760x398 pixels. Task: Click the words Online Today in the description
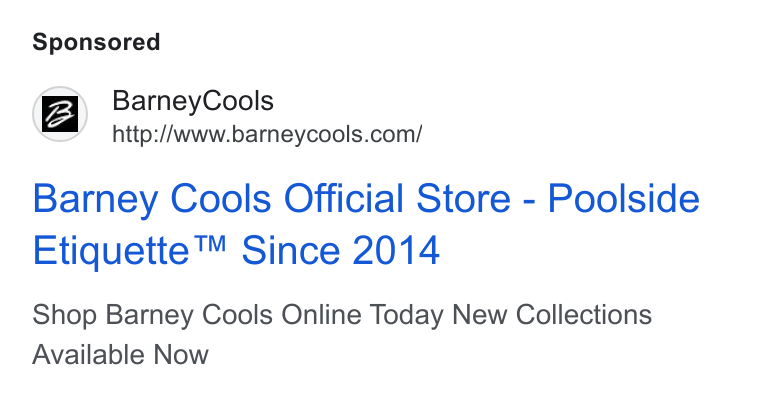tap(362, 315)
